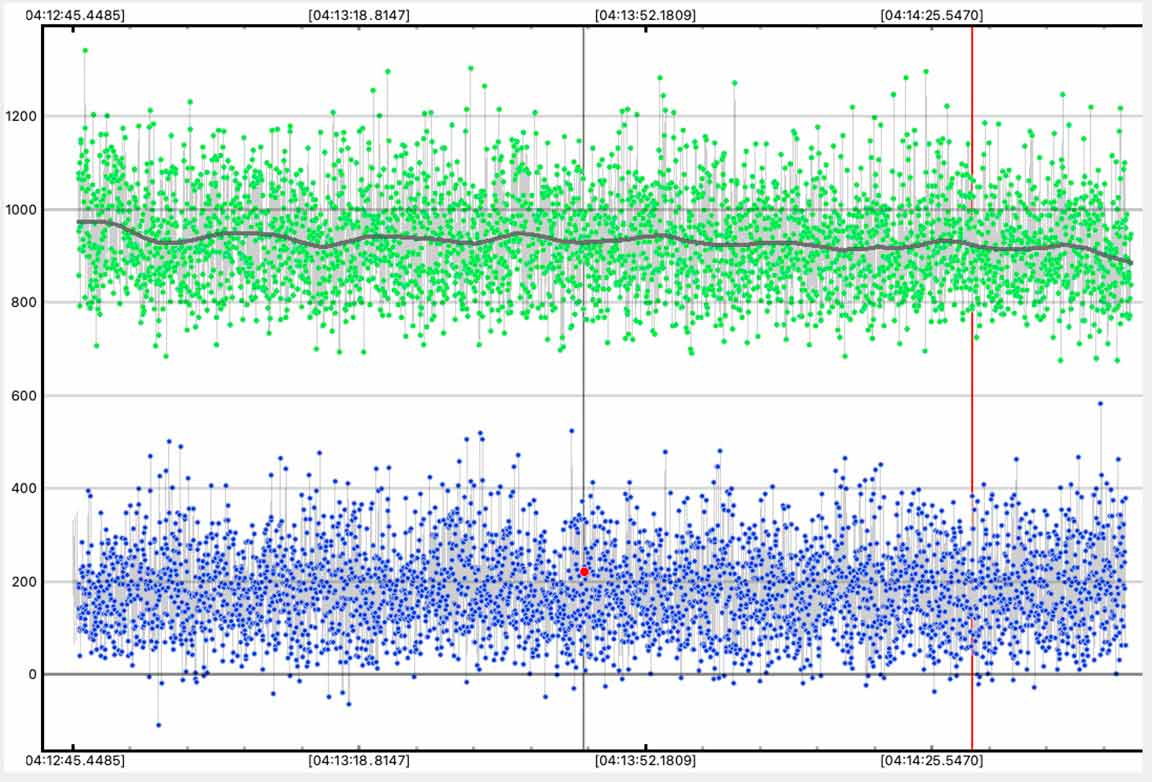Click the bottom 04:13:18.8147 axis label

[x=358, y=761]
